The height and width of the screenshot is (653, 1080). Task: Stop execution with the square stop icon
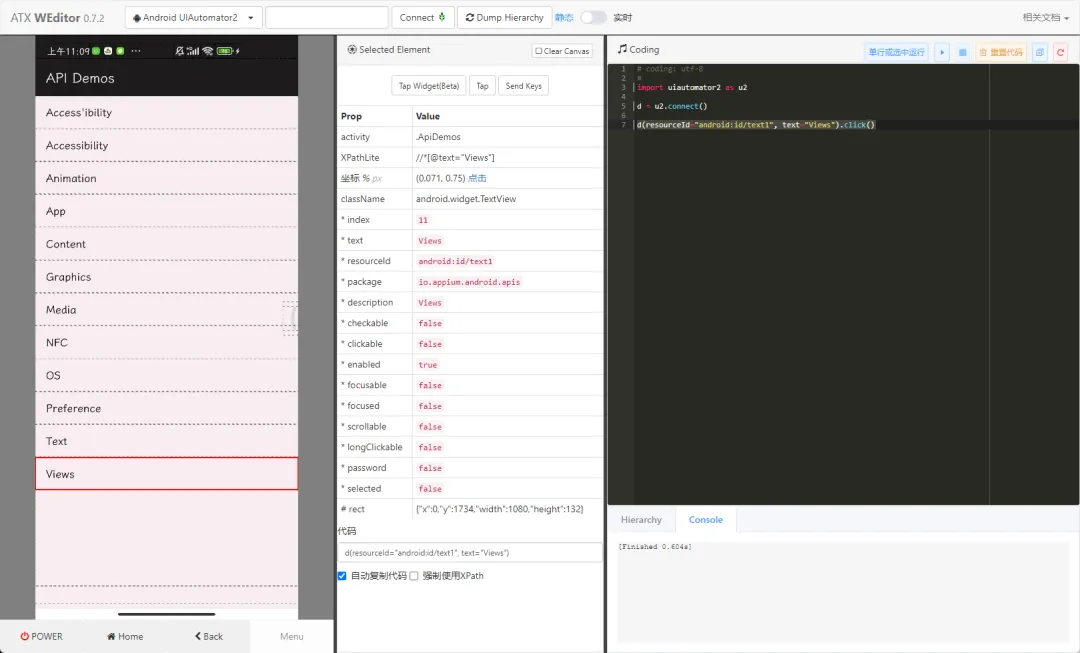[962, 52]
